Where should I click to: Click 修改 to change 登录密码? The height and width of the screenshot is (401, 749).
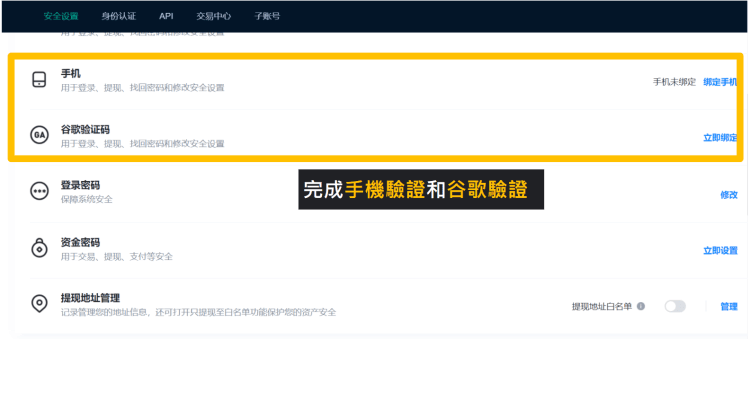(729, 194)
